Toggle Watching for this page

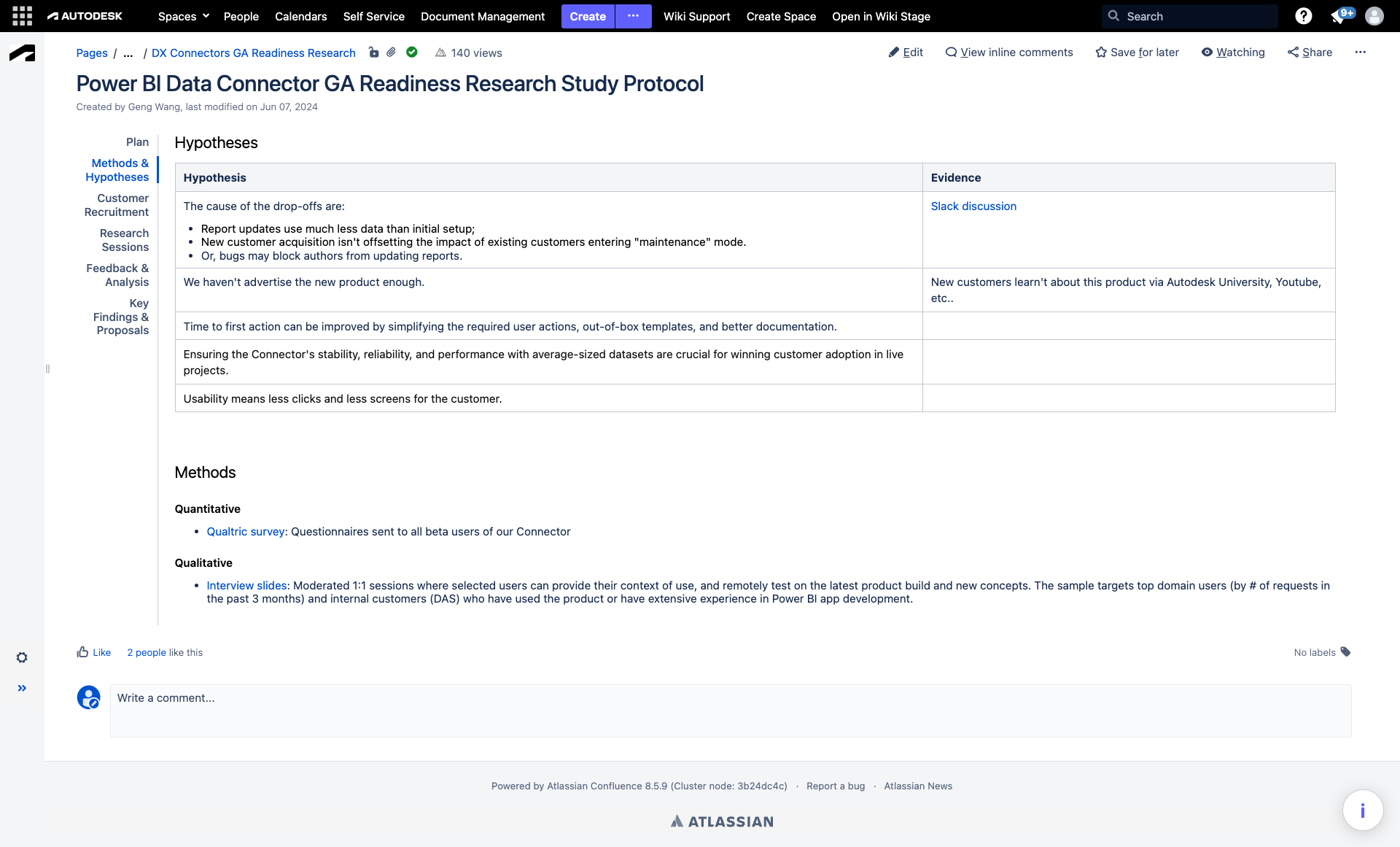(1233, 53)
